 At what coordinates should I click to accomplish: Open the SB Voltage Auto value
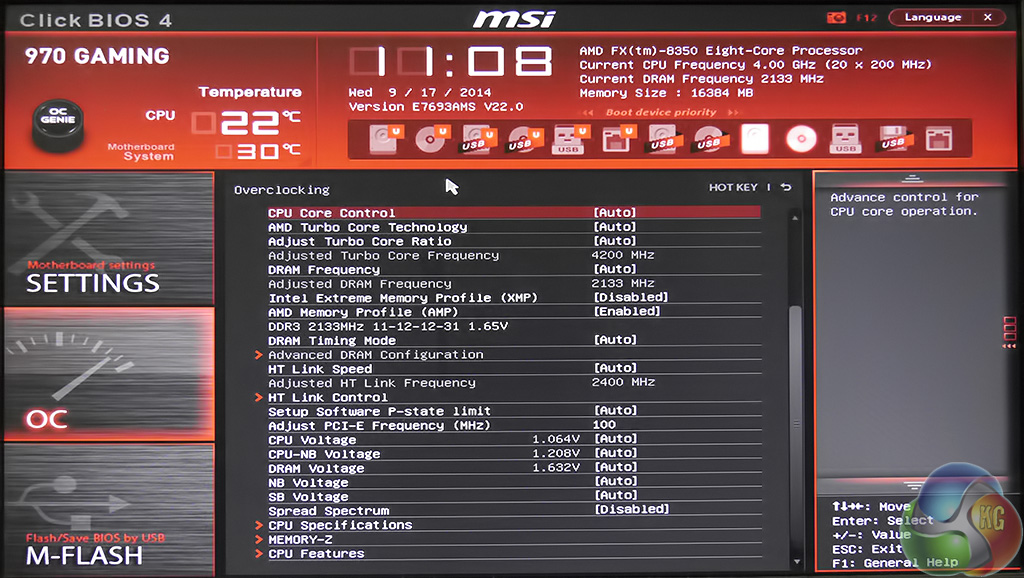click(615, 495)
